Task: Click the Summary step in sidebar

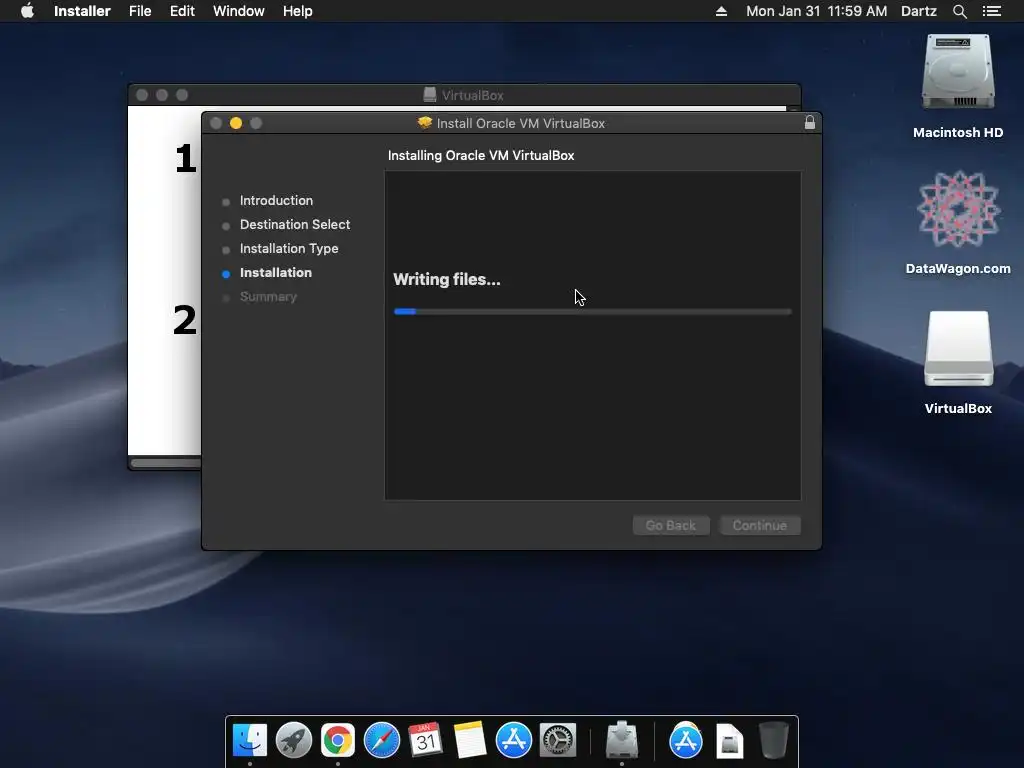Action: 268,296
